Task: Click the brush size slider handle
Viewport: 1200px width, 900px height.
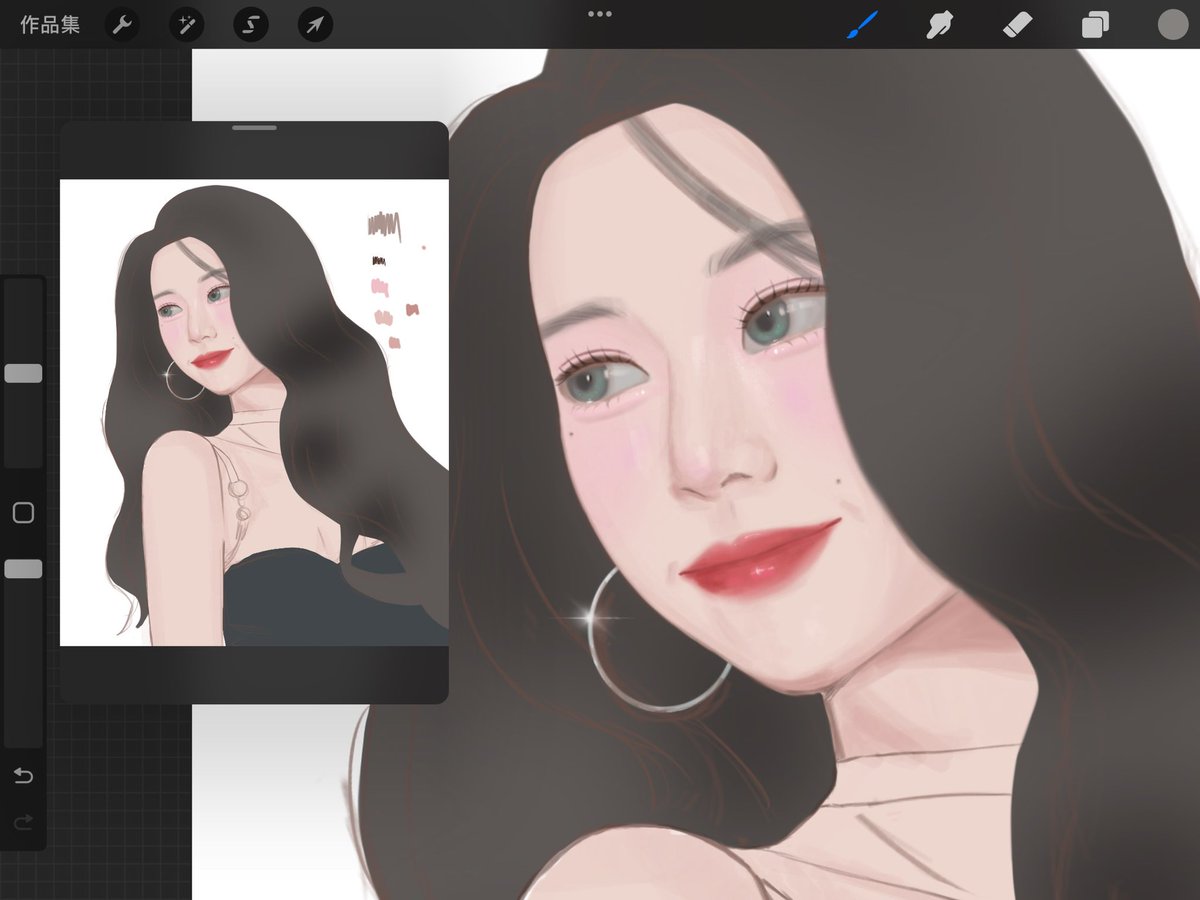Action: point(23,373)
